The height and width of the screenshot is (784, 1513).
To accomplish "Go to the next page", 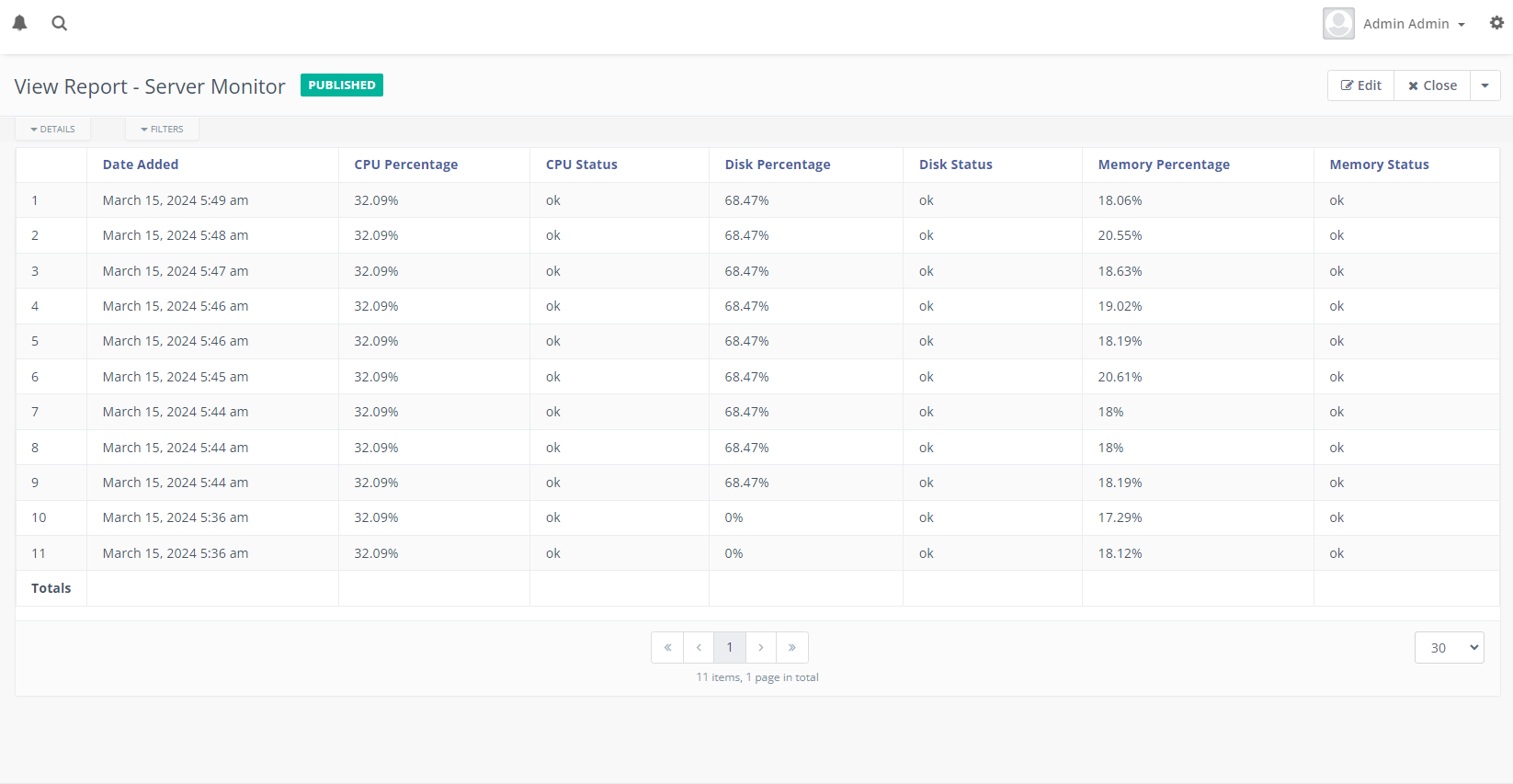I will coord(761,648).
